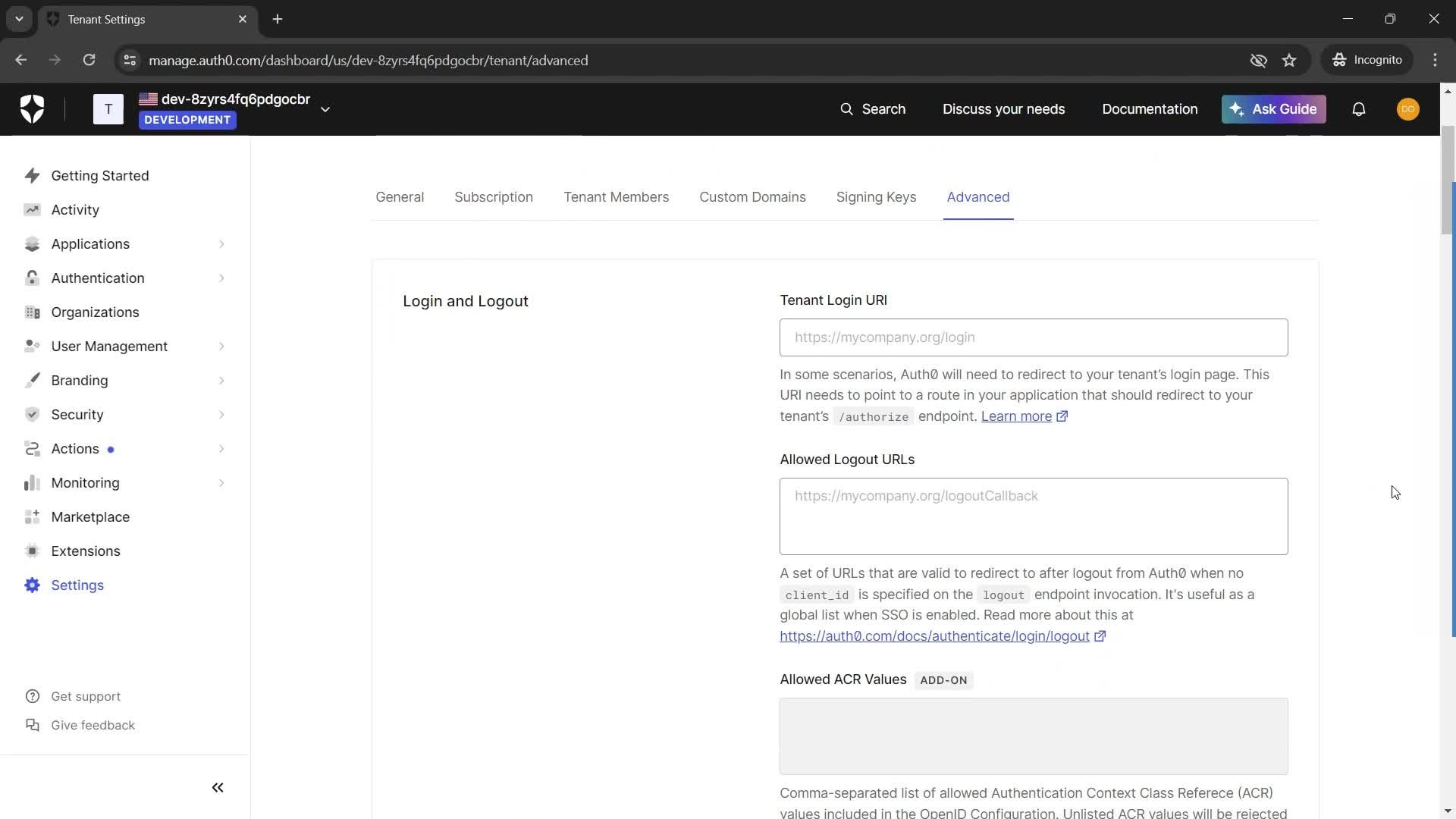
Task: Open Give feedback link
Action: coord(93,725)
